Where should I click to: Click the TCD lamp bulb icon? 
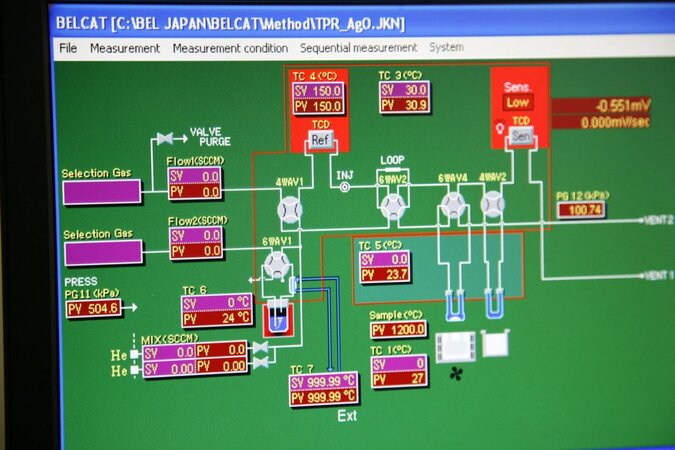pos(497,132)
